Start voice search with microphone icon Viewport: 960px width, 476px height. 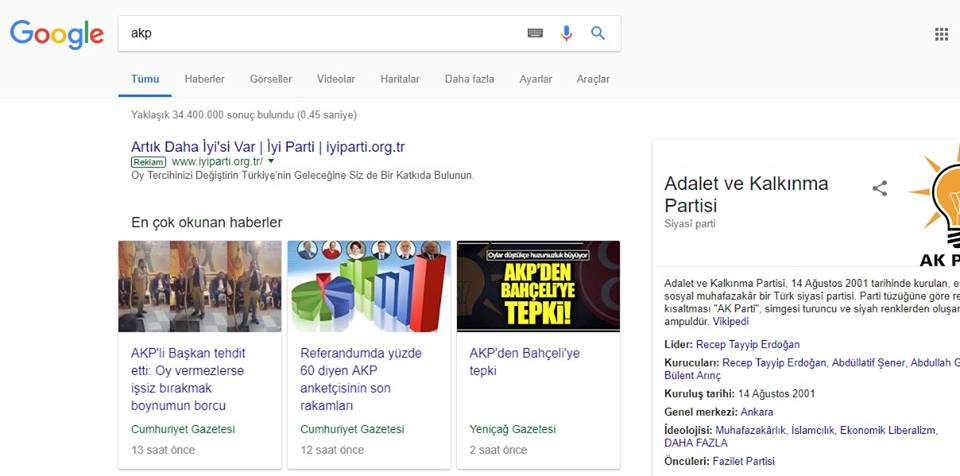567,33
